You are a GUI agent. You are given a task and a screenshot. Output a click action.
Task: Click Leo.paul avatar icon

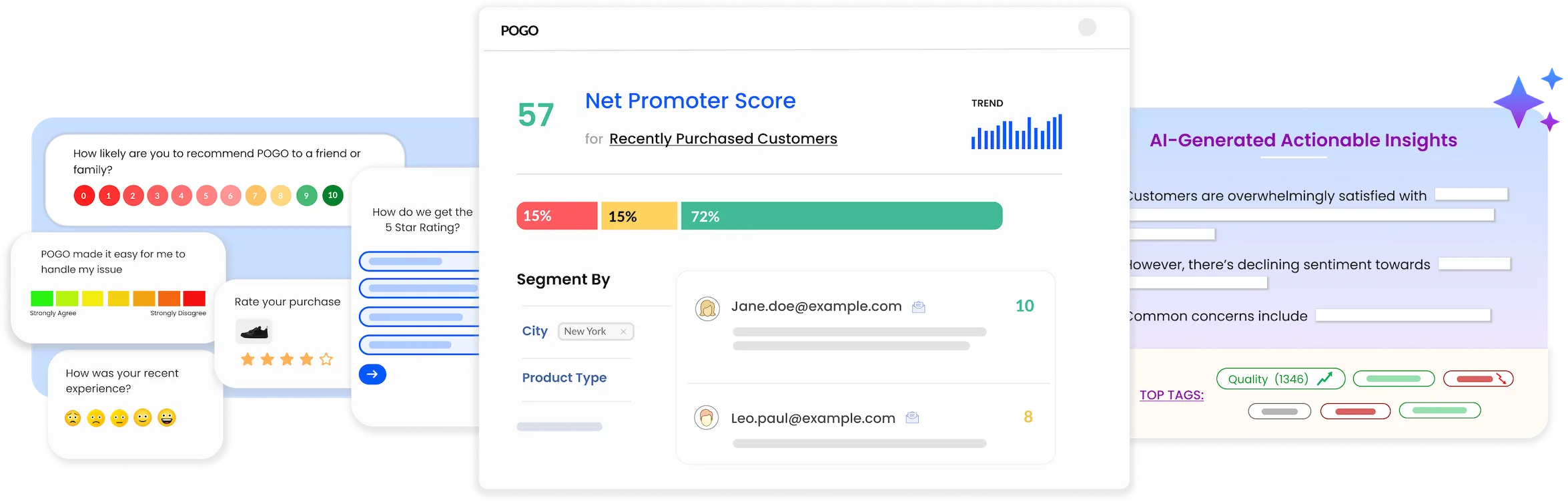coord(707,418)
